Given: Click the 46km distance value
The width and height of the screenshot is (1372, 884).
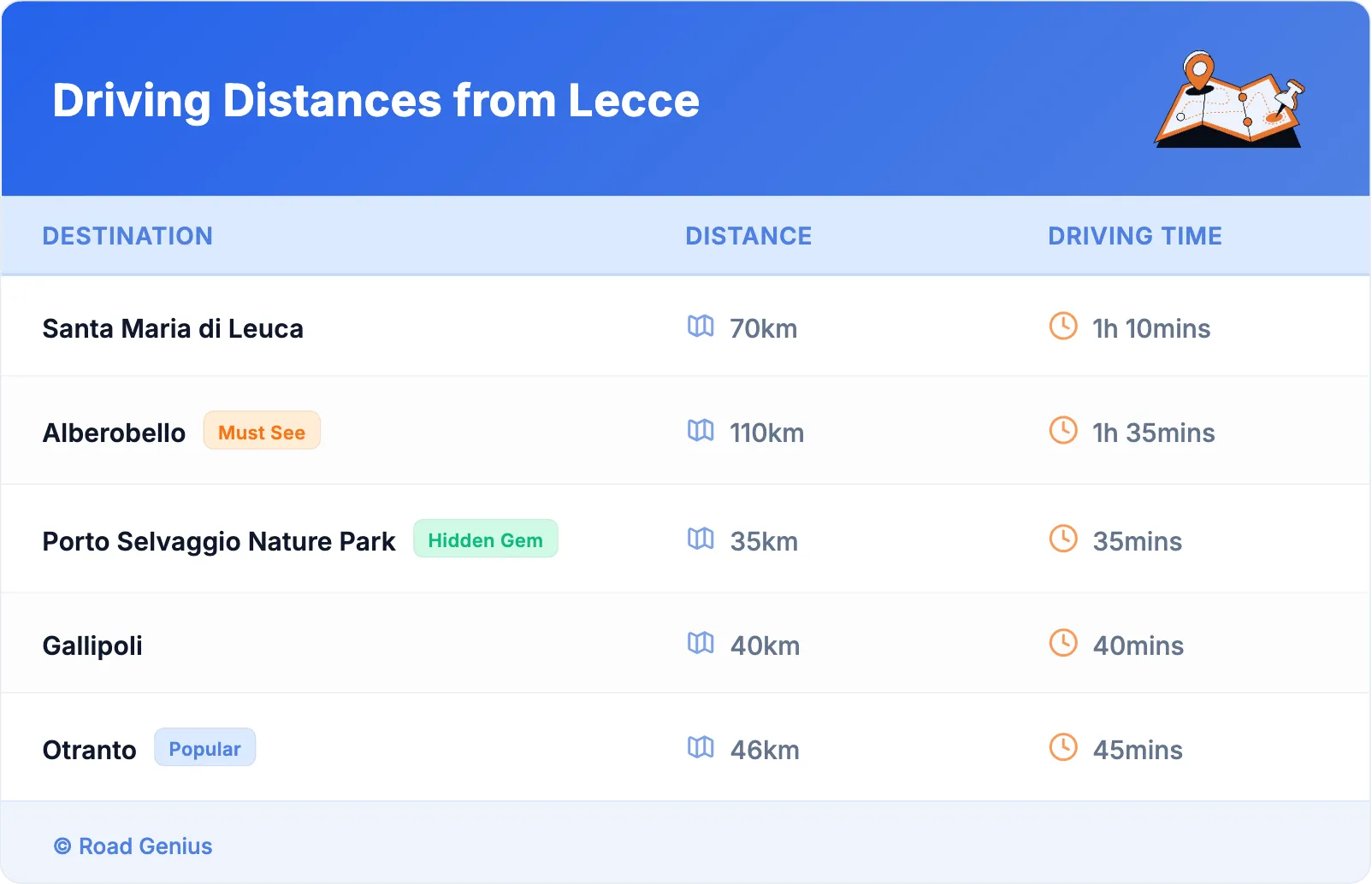Looking at the screenshot, I should coord(765,750).
